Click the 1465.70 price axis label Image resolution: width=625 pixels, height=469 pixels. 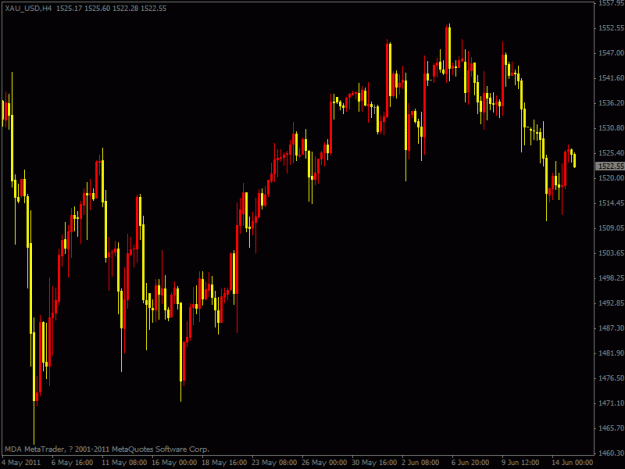611,428
